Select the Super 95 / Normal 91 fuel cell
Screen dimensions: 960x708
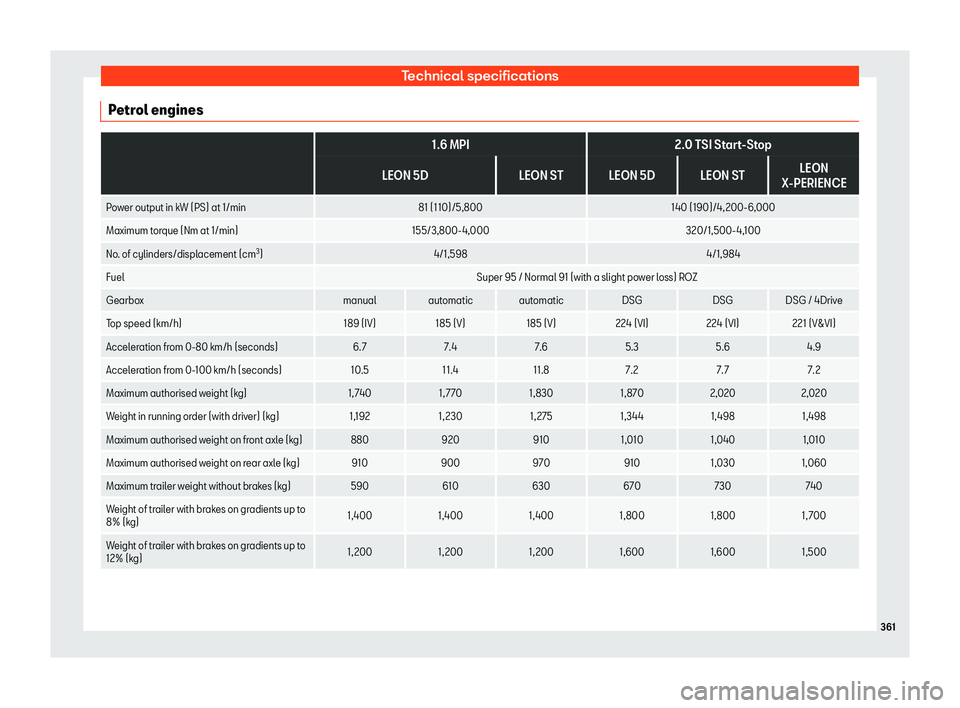tap(585, 276)
